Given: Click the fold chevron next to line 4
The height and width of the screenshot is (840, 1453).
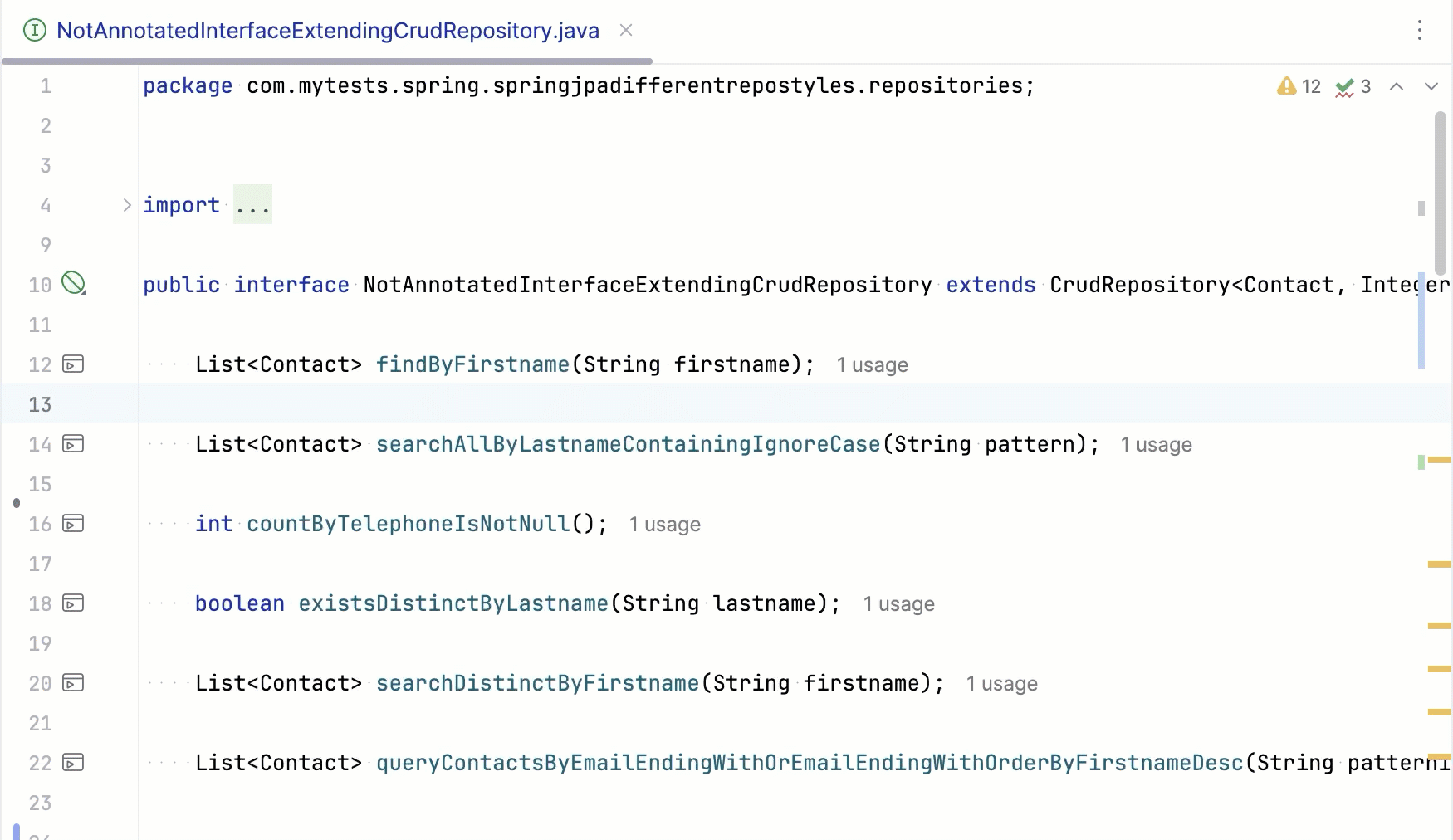Looking at the screenshot, I should pos(125,205).
